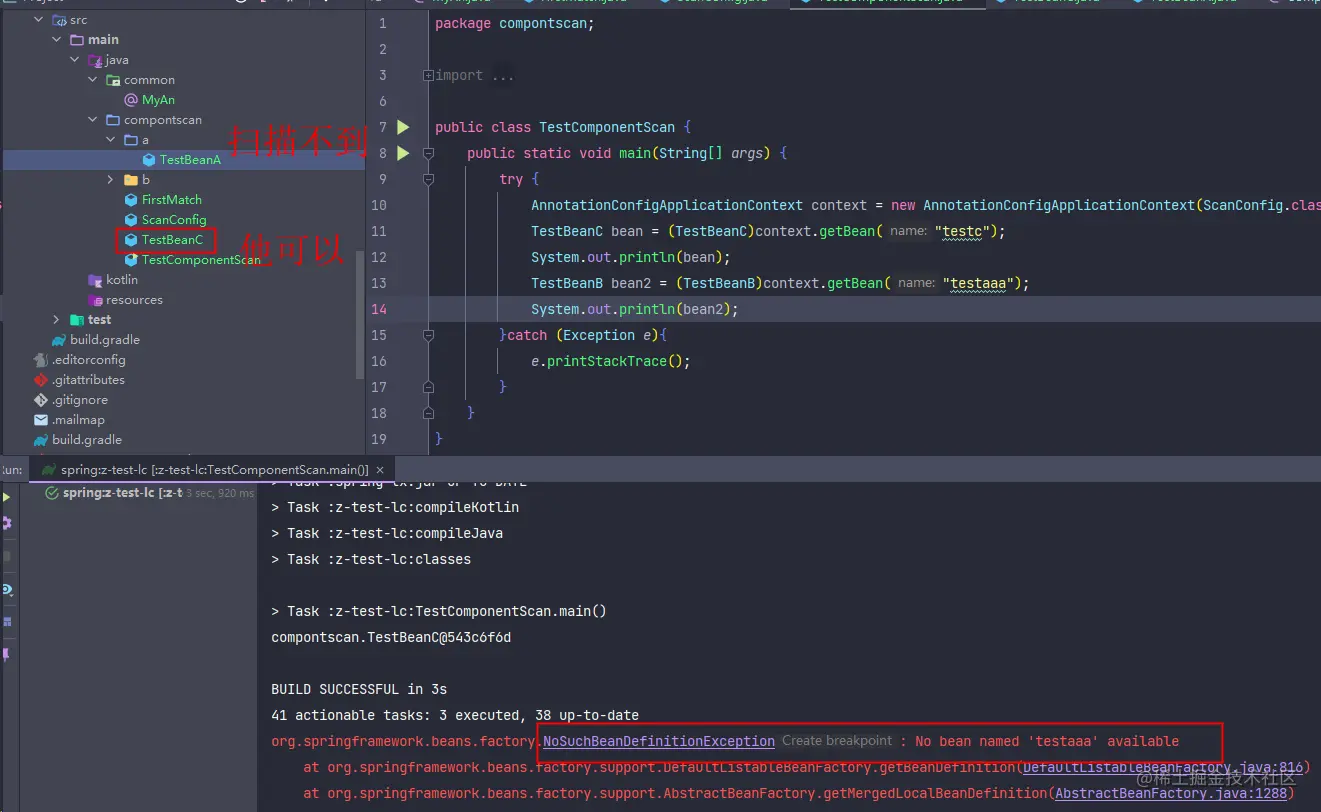Image resolution: width=1321 pixels, height=812 pixels.
Task: Click the common package folder icon
Action: (x=113, y=80)
